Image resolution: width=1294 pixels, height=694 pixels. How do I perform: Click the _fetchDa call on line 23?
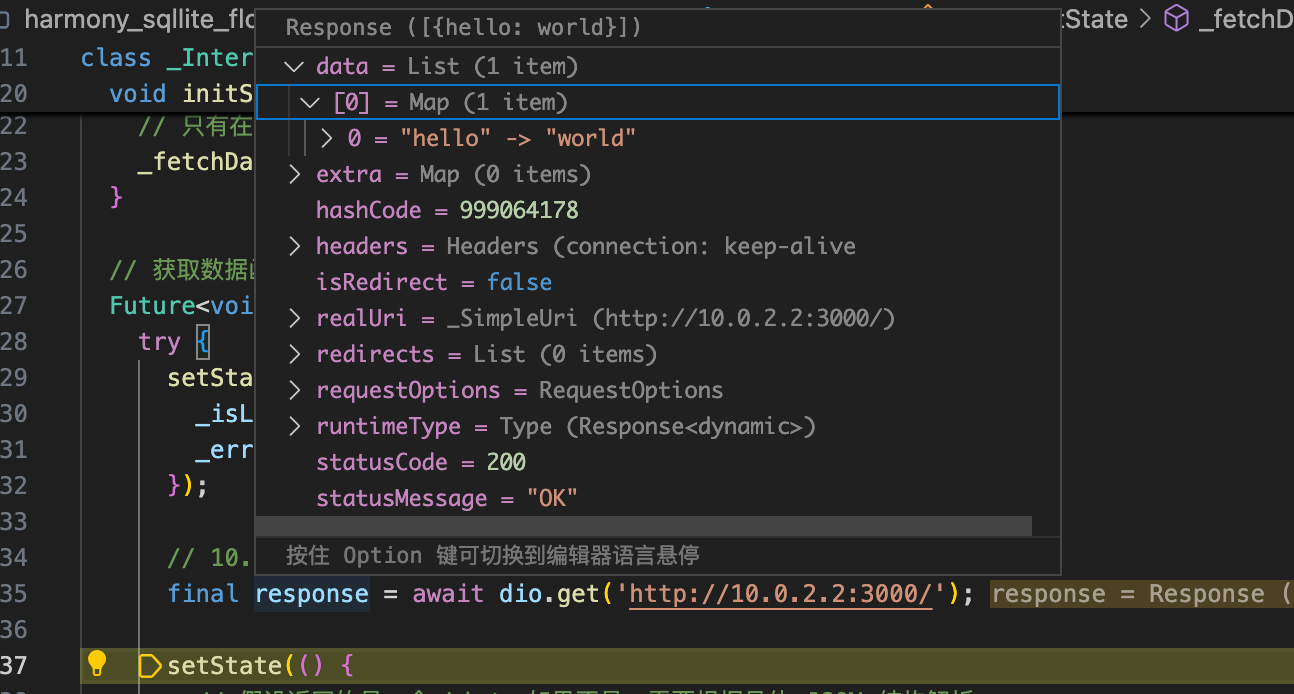coord(196,162)
